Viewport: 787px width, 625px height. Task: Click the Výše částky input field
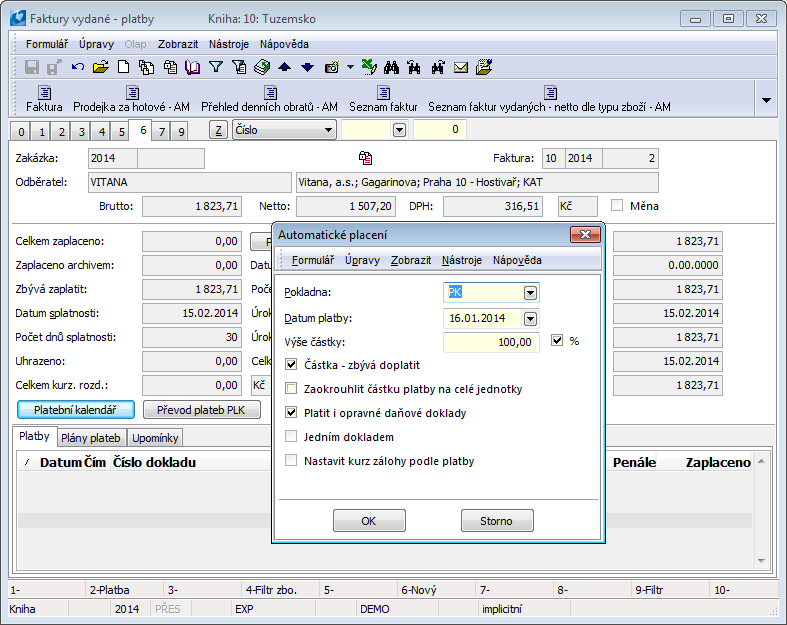click(x=490, y=342)
